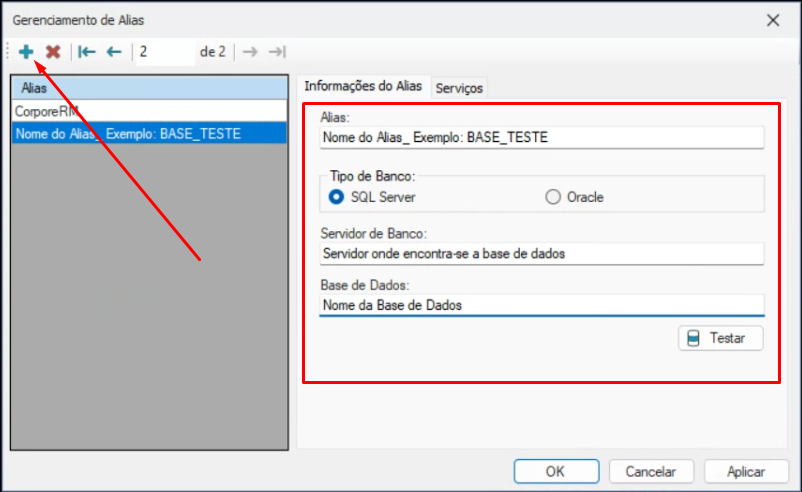Delete alias using red X icon
Image resolution: width=802 pixels, height=492 pixels.
click(53, 52)
